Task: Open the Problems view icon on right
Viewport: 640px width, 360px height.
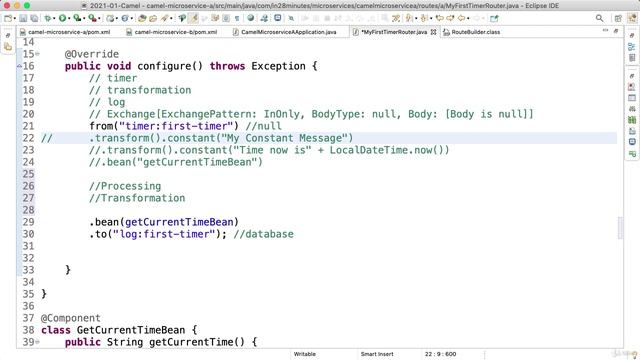Action: click(x=632, y=86)
